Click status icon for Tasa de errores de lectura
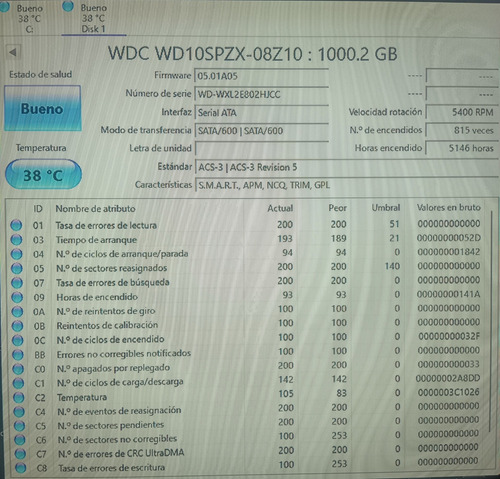500x479 pixels. point(16,225)
